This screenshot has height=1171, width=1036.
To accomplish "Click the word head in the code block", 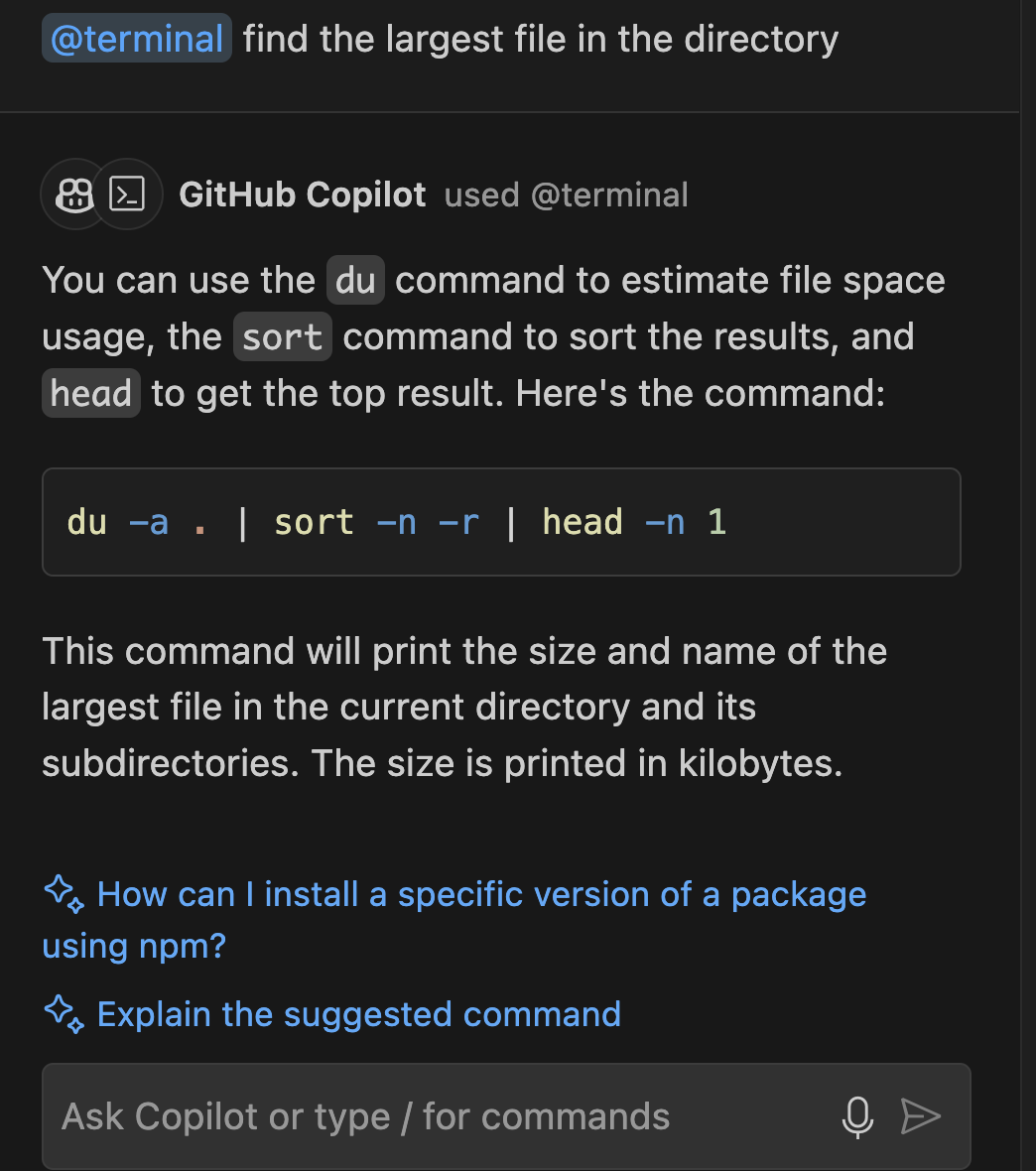I will coord(583,522).
